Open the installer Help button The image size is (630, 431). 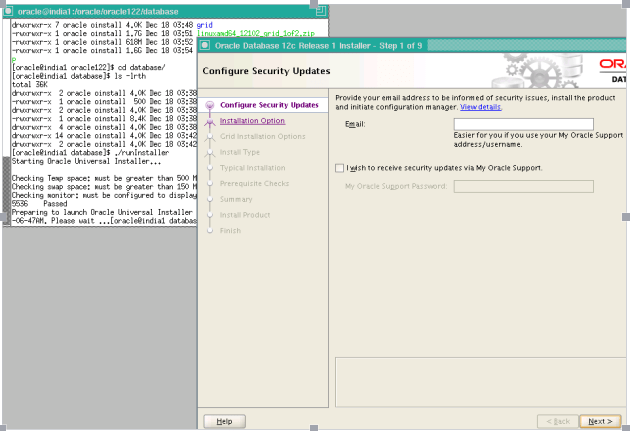(225, 421)
